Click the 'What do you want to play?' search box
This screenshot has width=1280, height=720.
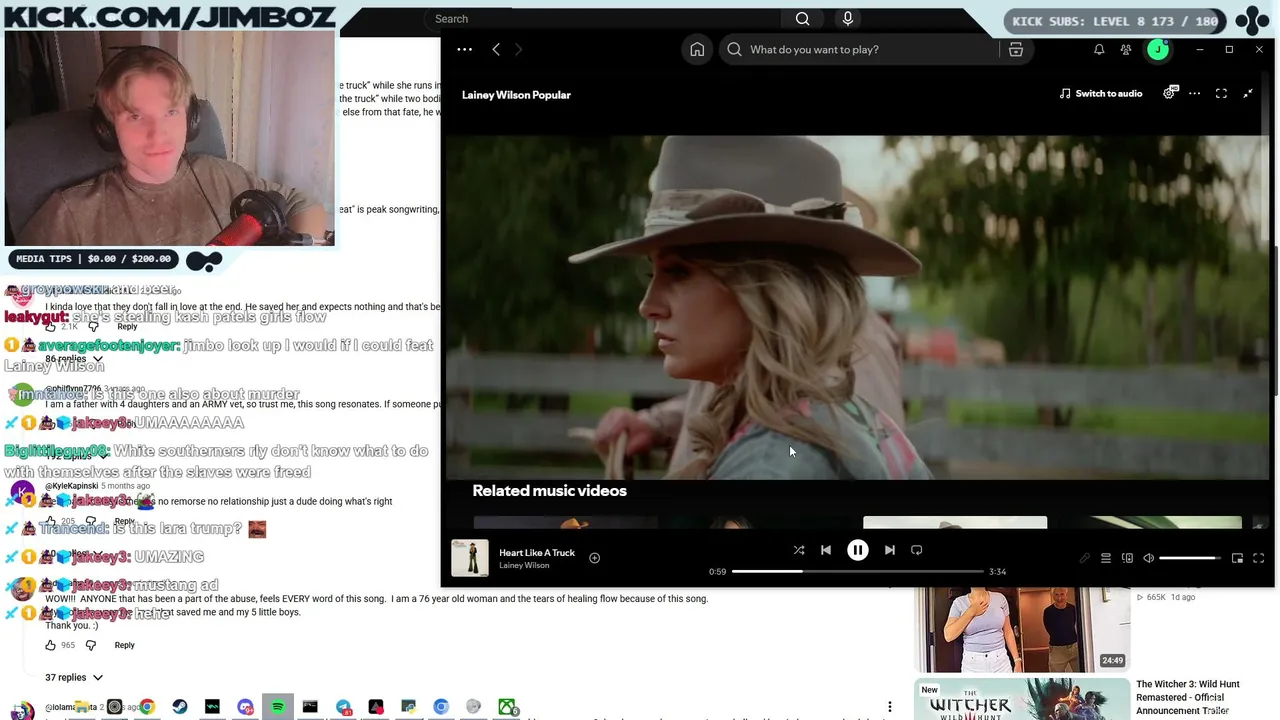(860, 49)
